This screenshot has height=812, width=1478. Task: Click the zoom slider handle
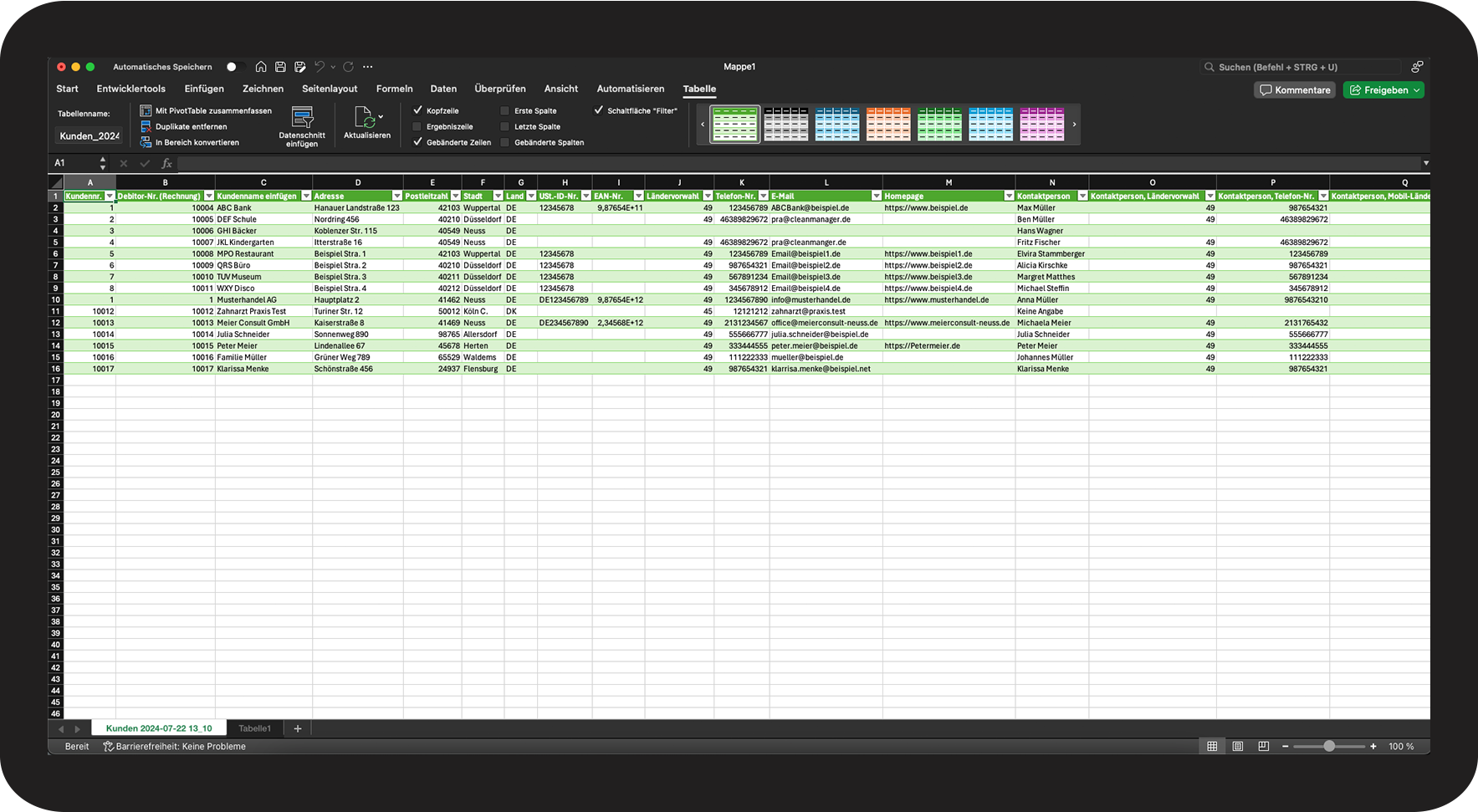(1329, 746)
